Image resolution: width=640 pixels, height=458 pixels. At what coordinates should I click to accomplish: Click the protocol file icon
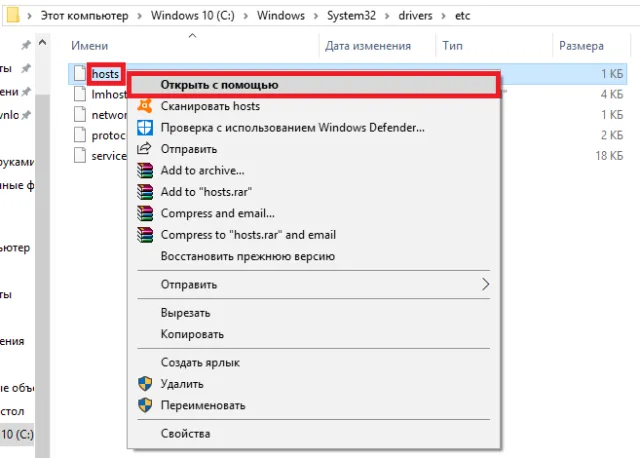[80, 135]
